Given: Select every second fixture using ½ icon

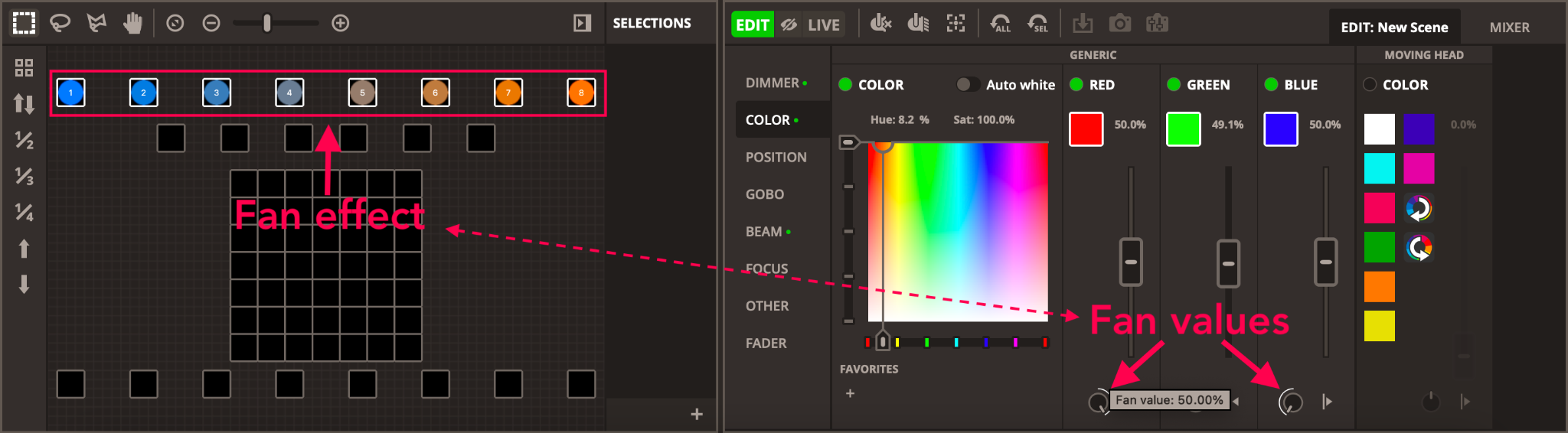Looking at the screenshot, I should [x=24, y=140].
